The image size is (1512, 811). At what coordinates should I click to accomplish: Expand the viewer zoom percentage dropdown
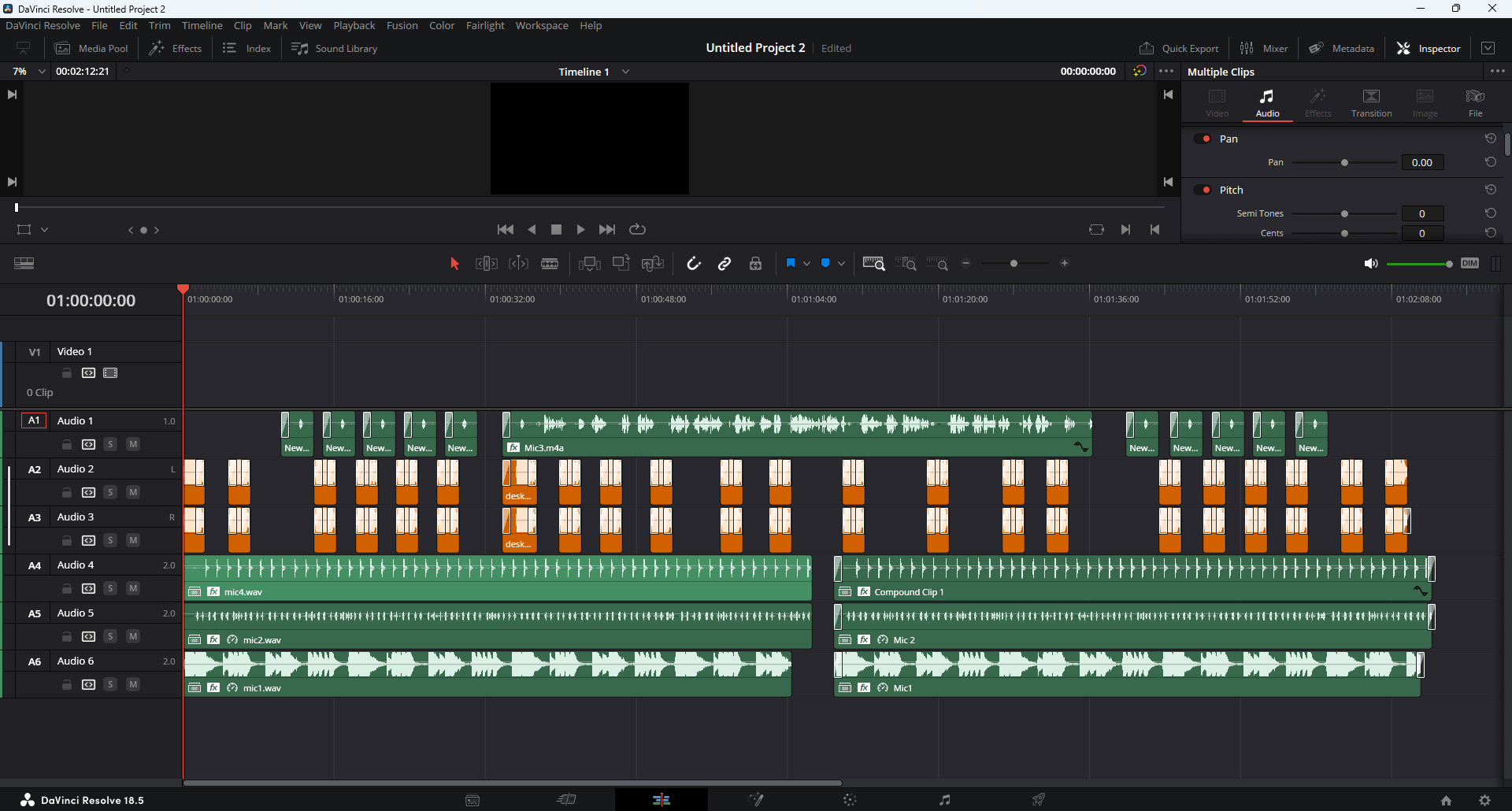(42, 72)
